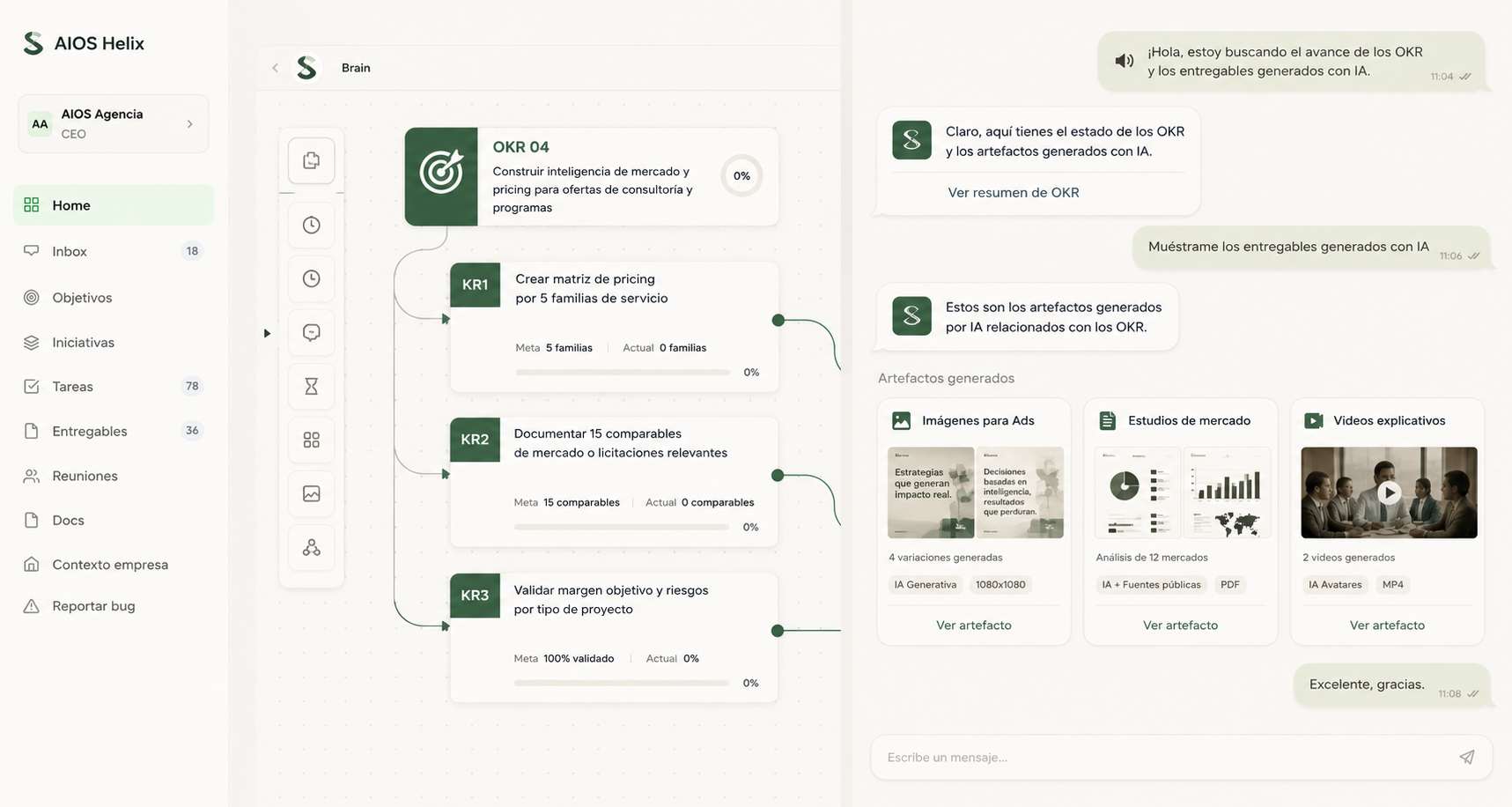
Task: Click the first clock icon in toolbar
Action: click(x=312, y=225)
